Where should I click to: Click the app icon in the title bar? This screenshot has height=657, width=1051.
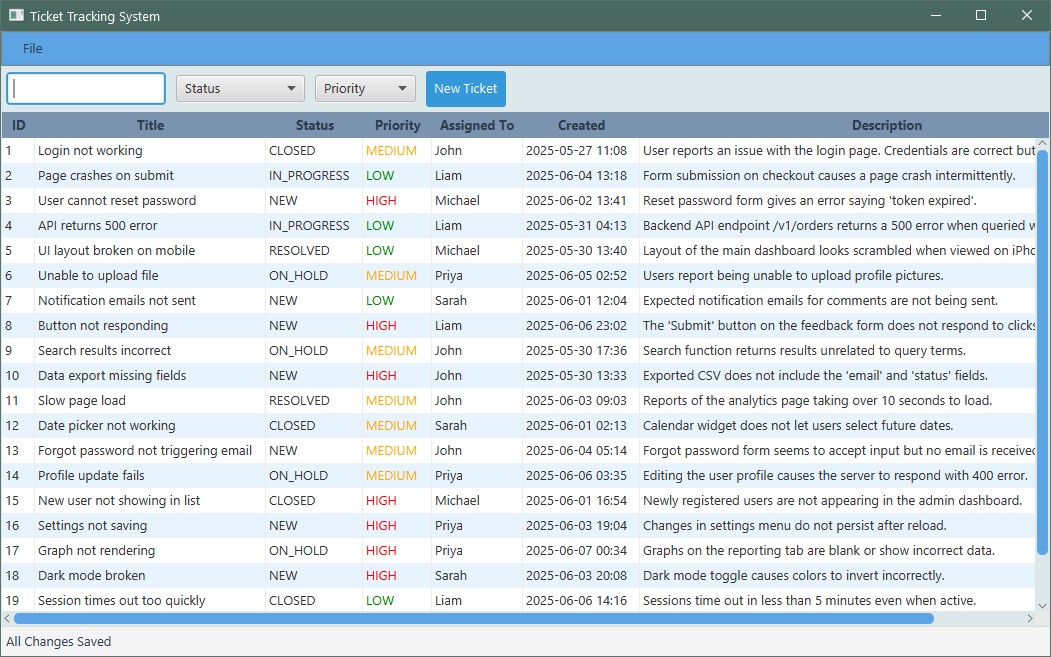[x=16, y=15]
